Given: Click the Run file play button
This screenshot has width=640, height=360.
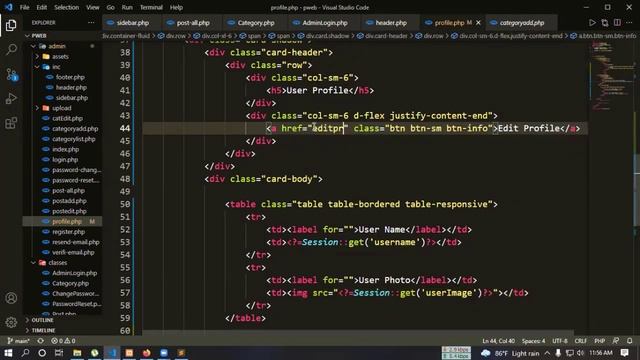Looking at the screenshot, I should (x=592, y=23).
